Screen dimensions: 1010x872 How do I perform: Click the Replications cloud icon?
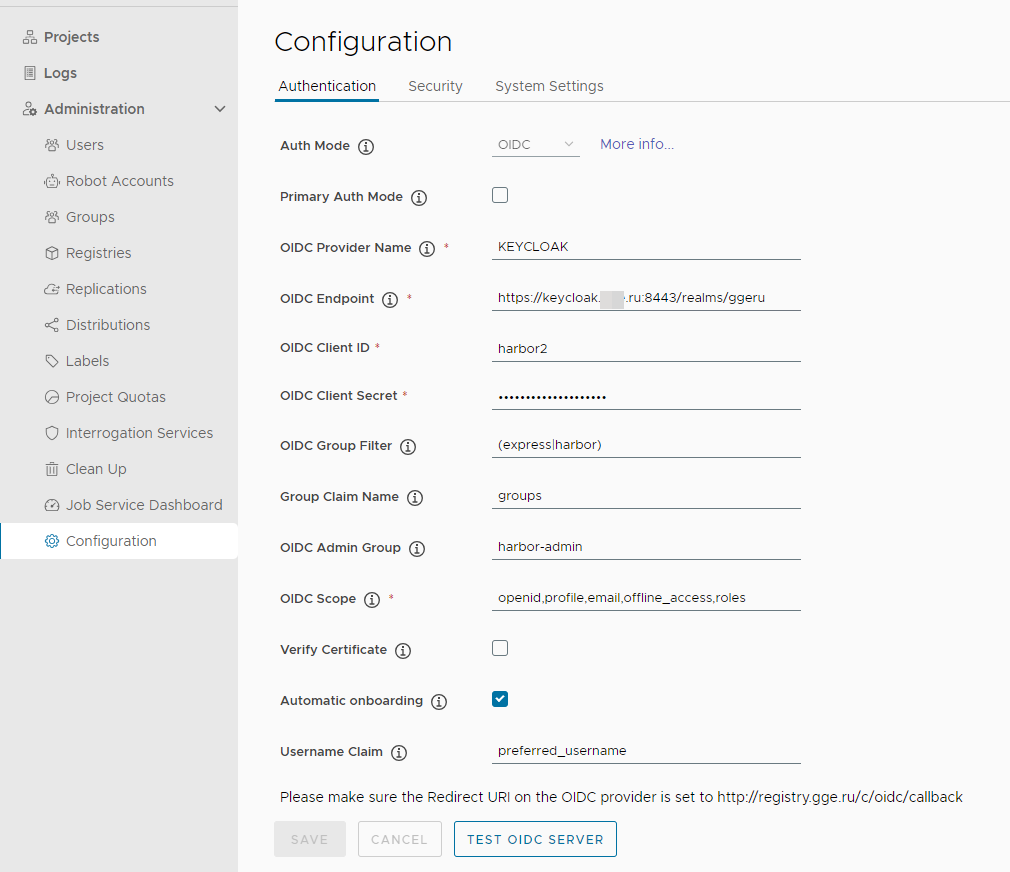coord(52,289)
